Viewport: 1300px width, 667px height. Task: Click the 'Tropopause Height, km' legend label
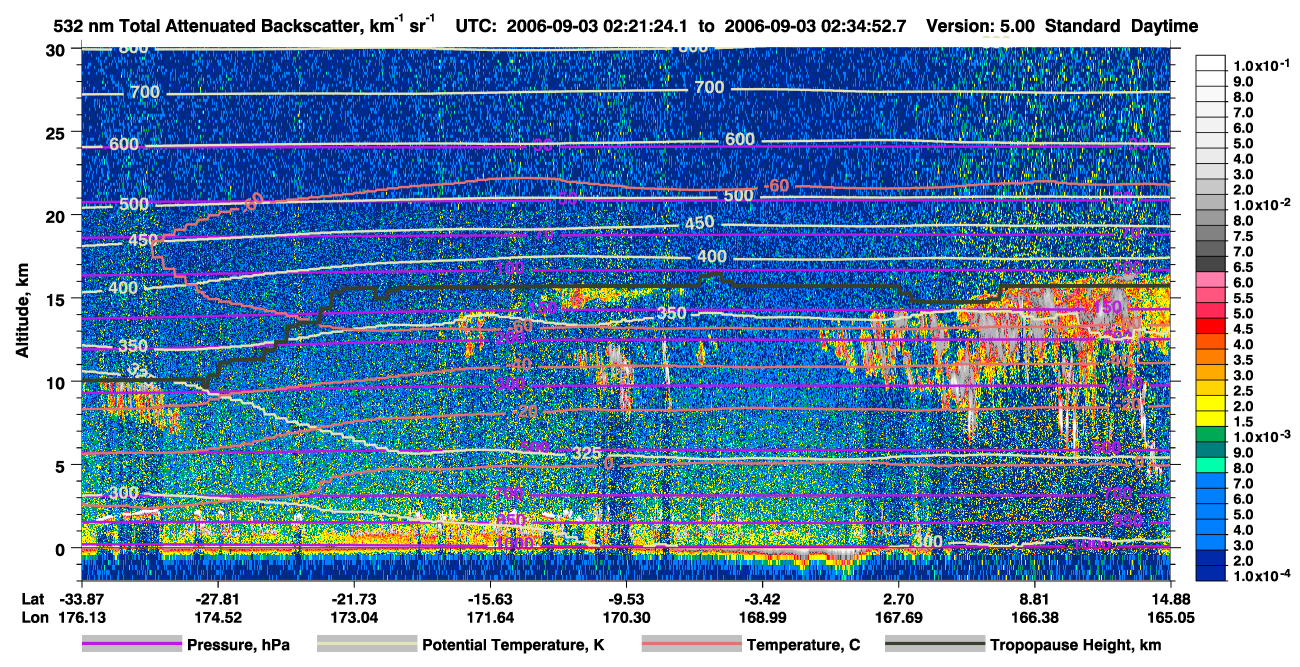1075,646
